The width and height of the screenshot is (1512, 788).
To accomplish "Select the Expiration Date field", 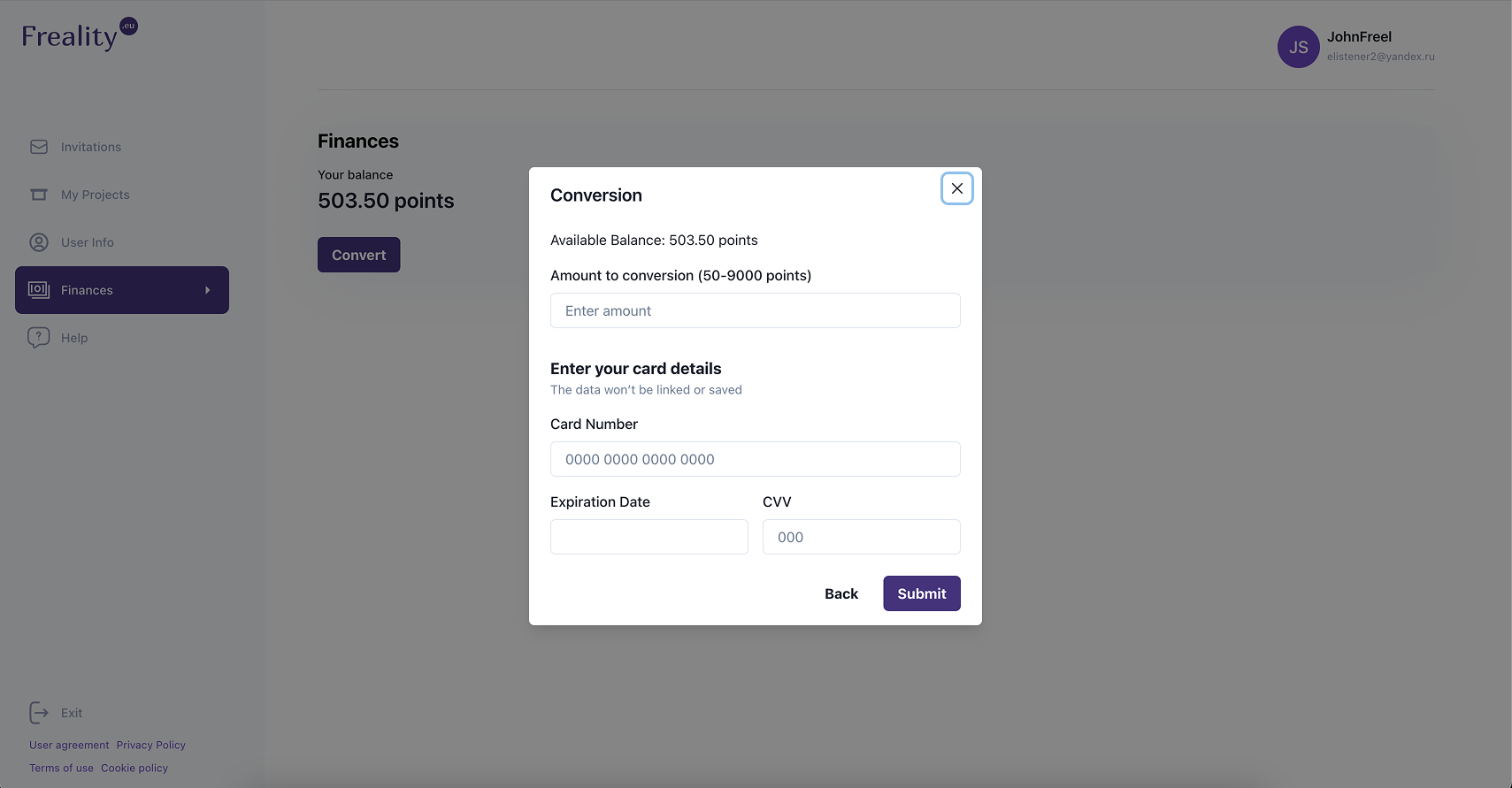I will point(649,537).
